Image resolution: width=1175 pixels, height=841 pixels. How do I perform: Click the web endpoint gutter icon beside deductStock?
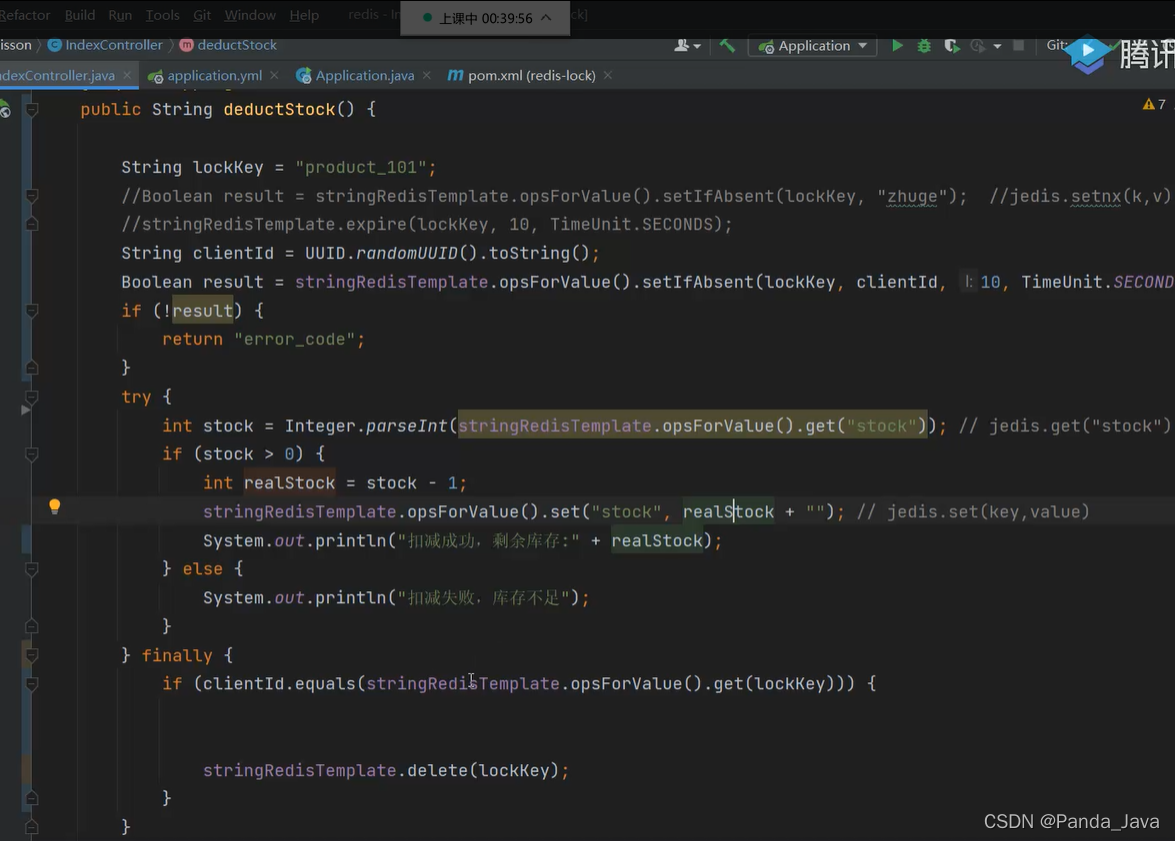coord(5,111)
